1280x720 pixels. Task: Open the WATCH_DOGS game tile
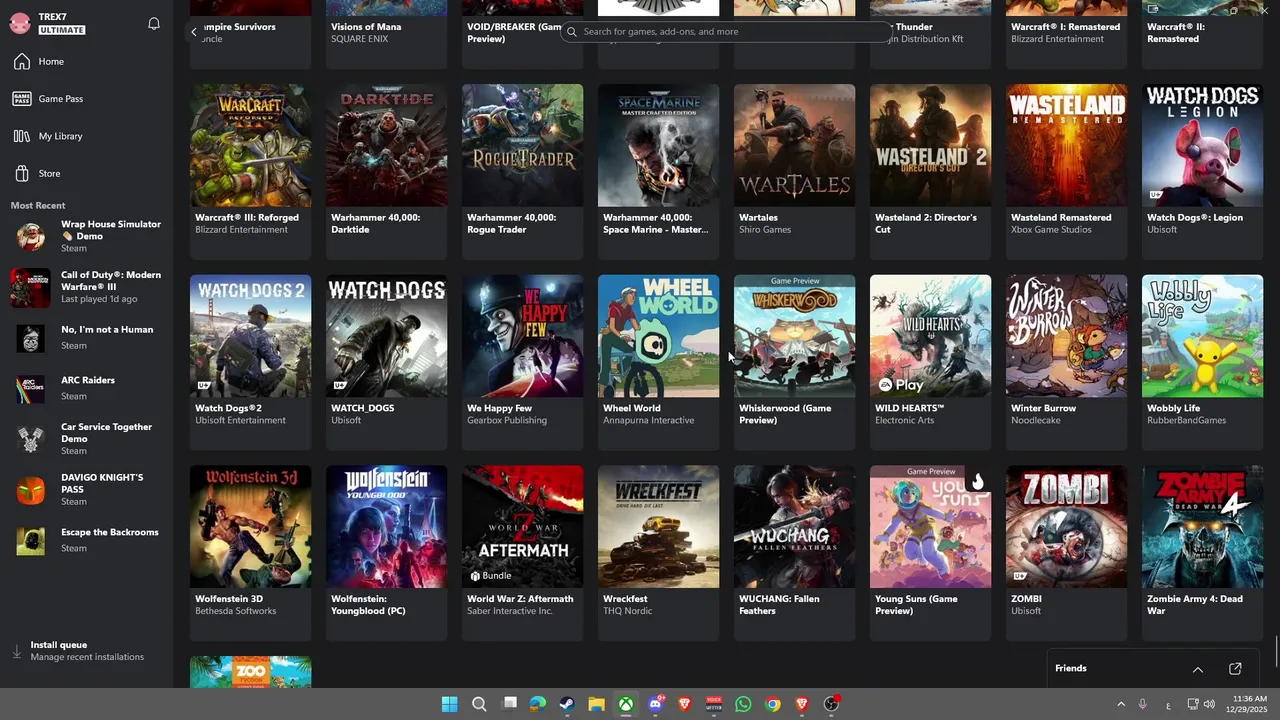[x=386, y=363]
